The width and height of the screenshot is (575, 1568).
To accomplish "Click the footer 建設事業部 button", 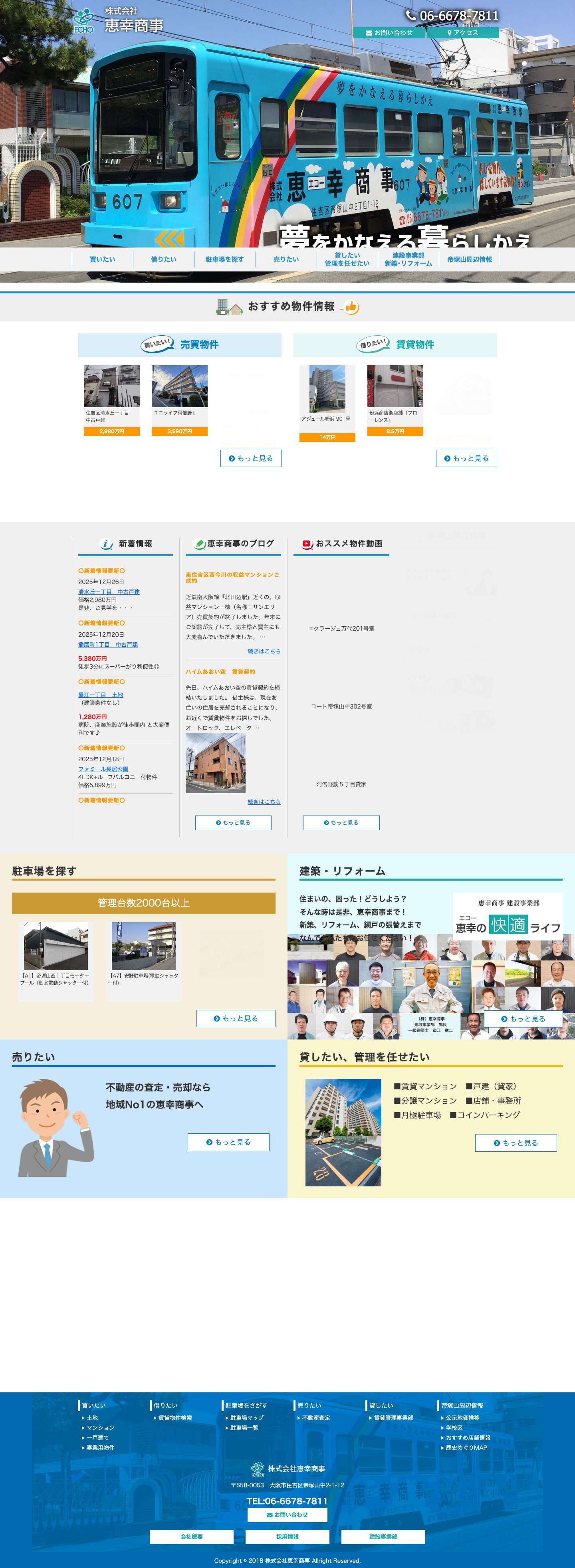I will click(383, 1537).
